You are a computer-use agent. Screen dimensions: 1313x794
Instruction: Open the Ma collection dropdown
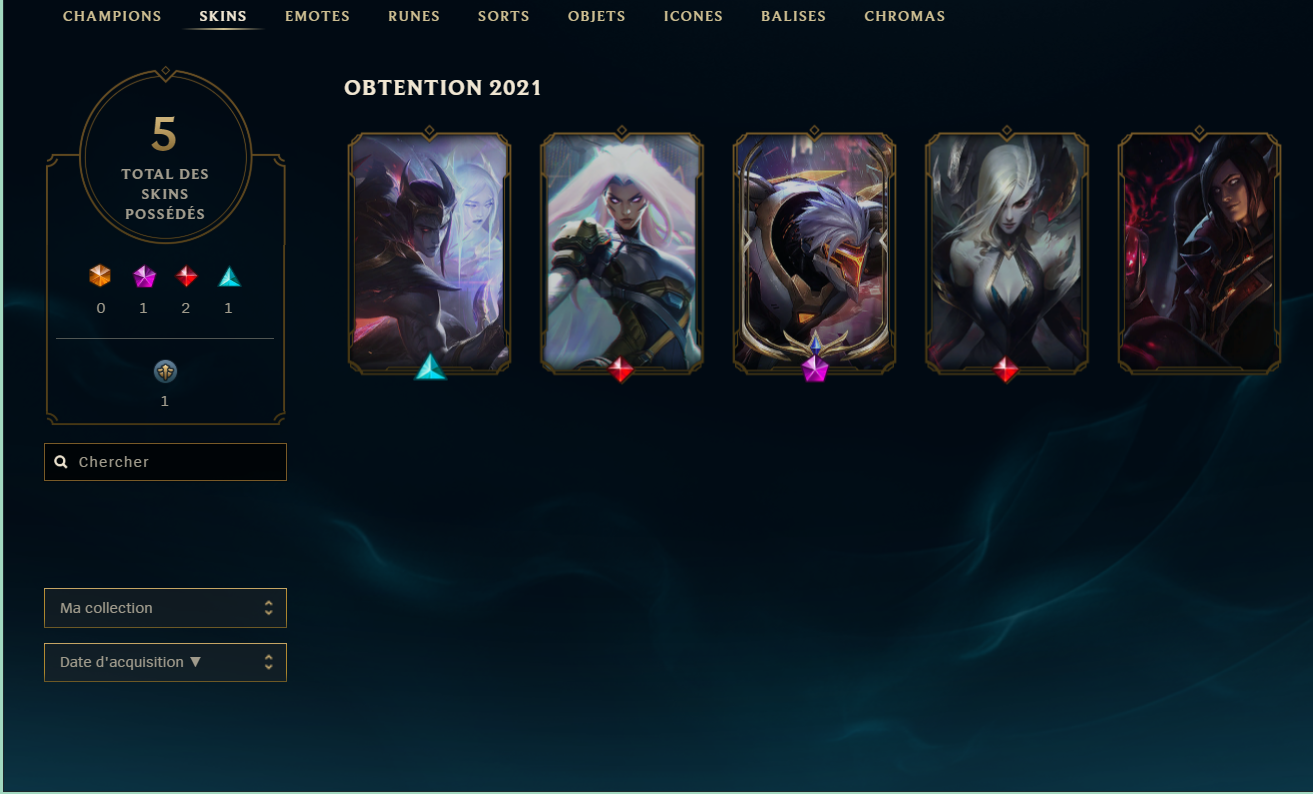[x=165, y=608]
